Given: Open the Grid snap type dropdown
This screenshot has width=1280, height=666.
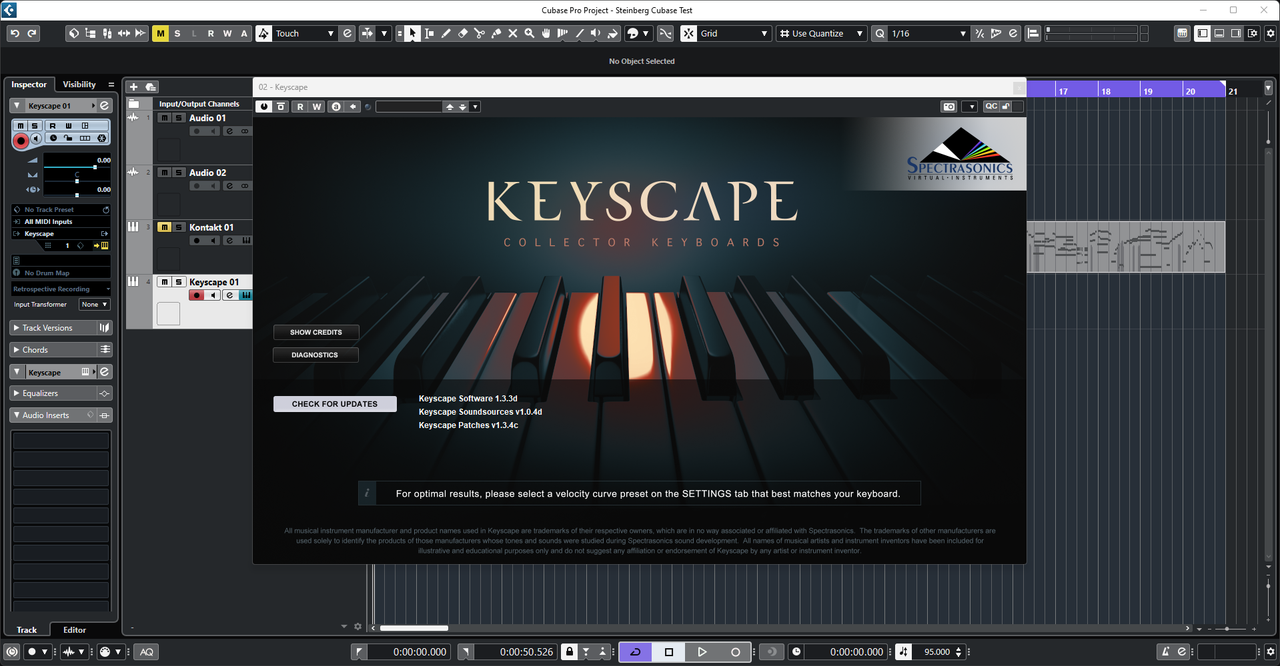Looking at the screenshot, I should tap(735, 33).
